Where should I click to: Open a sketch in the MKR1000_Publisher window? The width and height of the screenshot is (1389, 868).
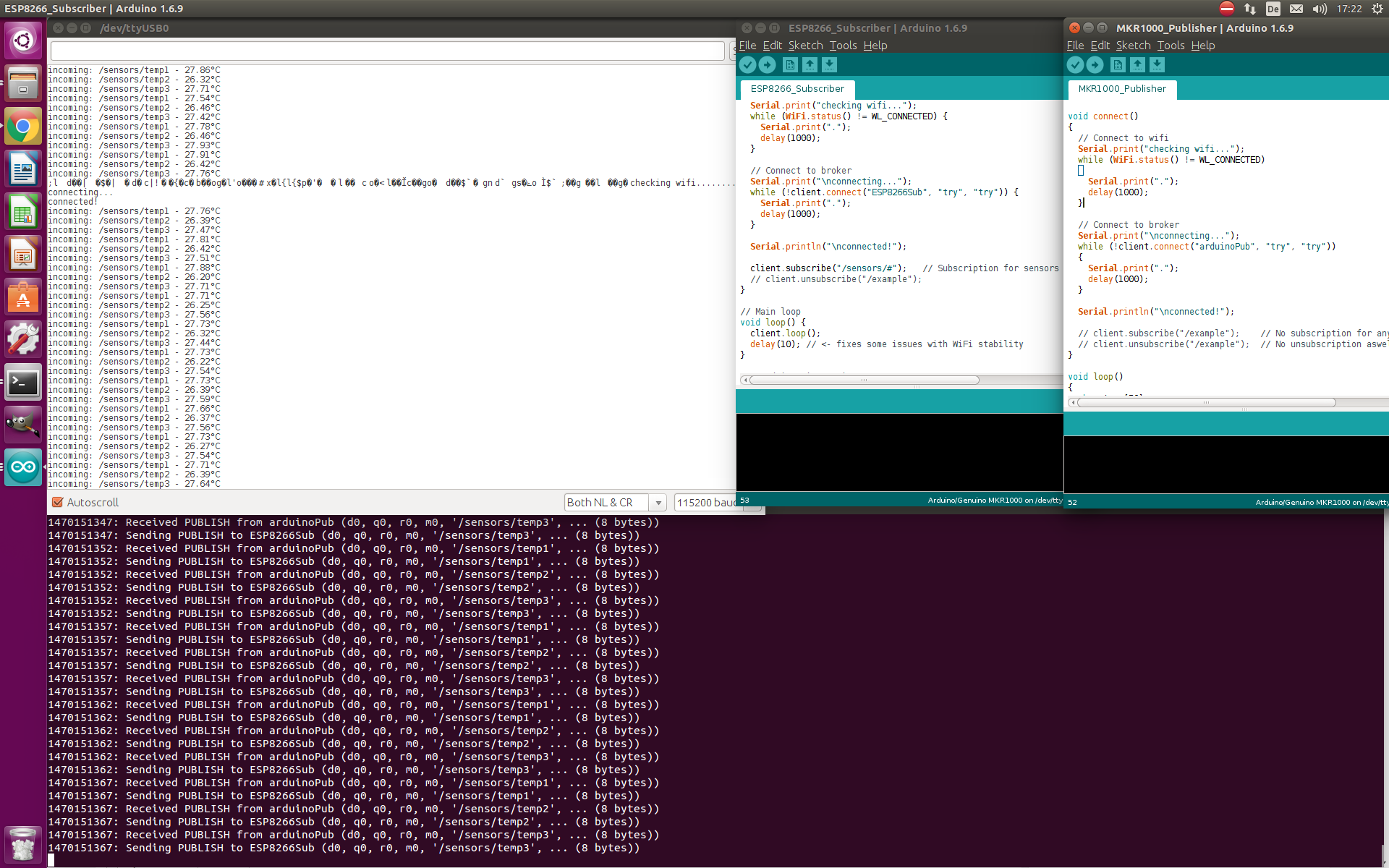point(1137,64)
